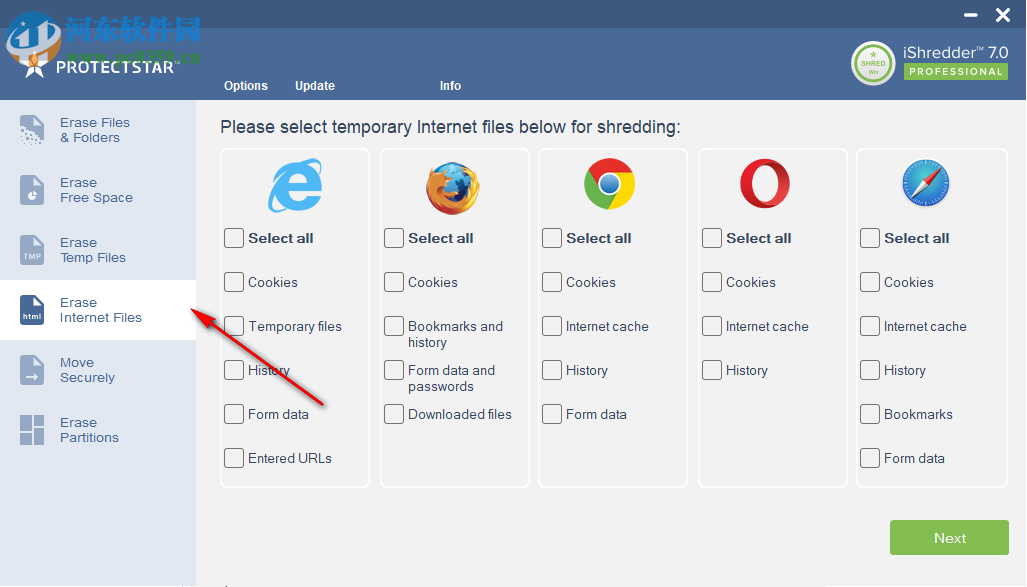The height and width of the screenshot is (587, 1027).
Task: Tick Internet Explorer Entered URLs checkbox
Action: (x=234, y=458)
